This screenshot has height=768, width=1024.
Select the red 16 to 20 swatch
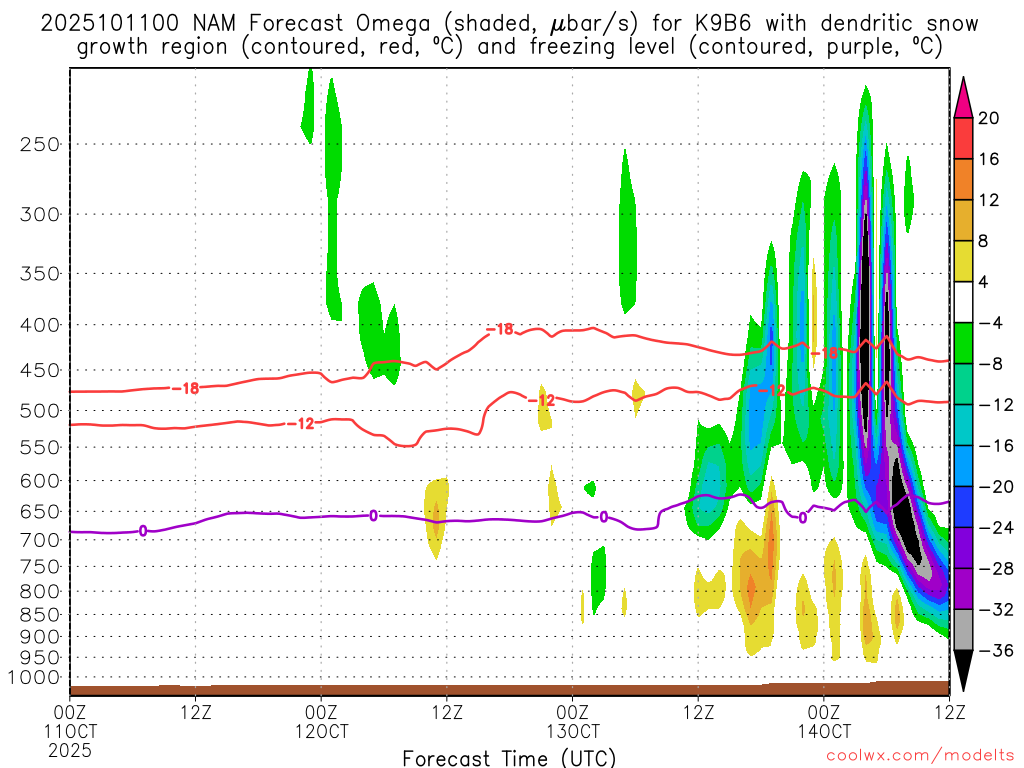pos(963,138)
